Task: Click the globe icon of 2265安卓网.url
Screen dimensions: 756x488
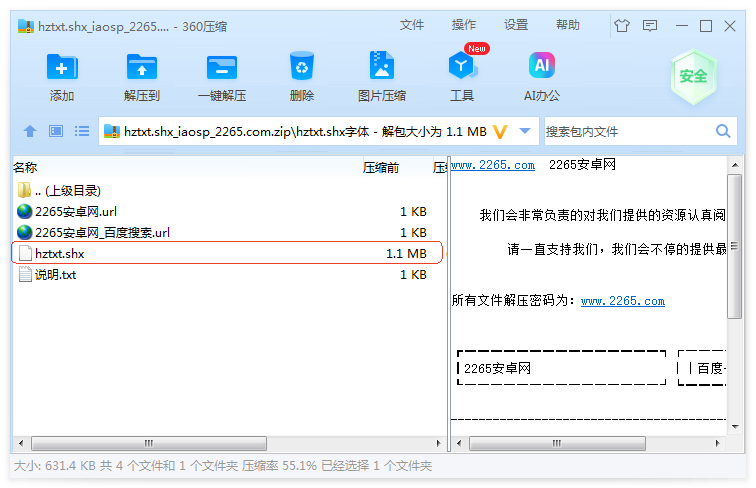Action: 25,211
